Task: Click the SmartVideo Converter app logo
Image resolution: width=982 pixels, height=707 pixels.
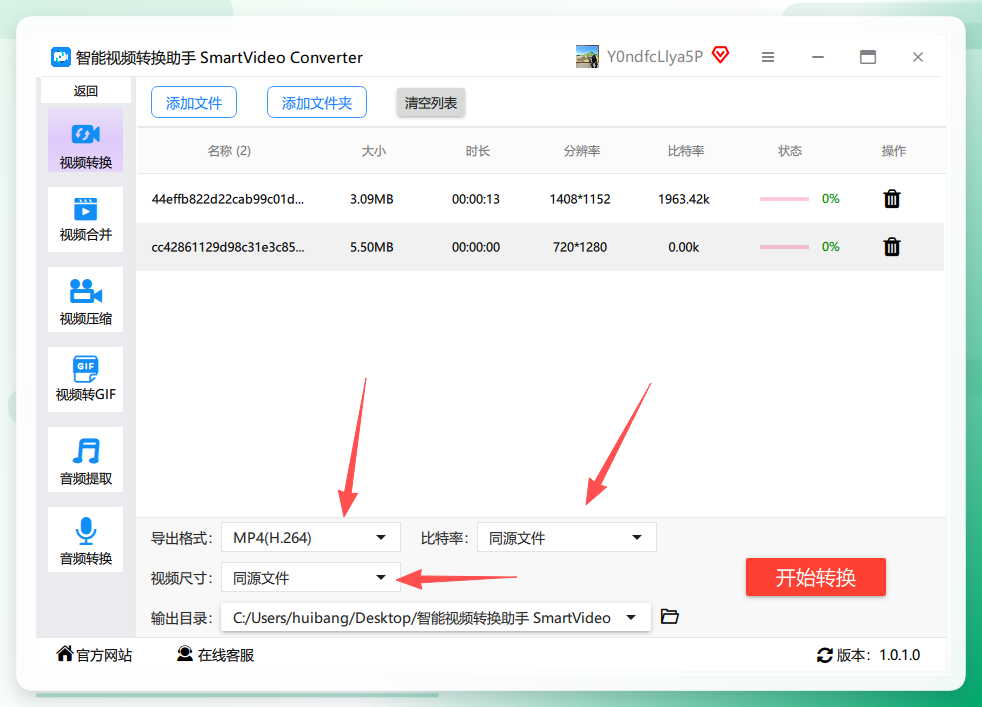Action: tap(61, 57)
